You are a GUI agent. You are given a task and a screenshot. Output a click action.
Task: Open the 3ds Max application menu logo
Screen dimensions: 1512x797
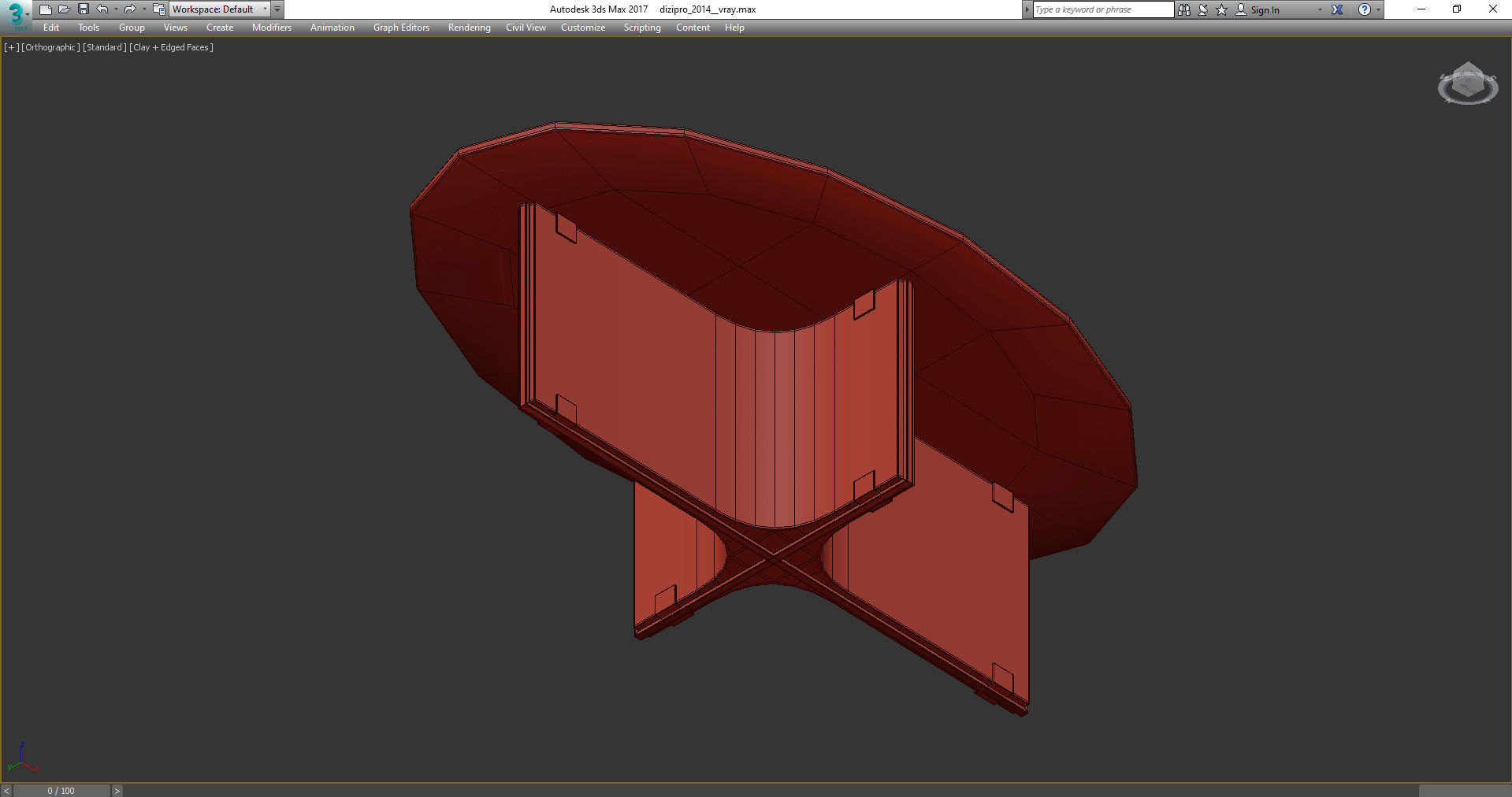click(x=16, y=14)
